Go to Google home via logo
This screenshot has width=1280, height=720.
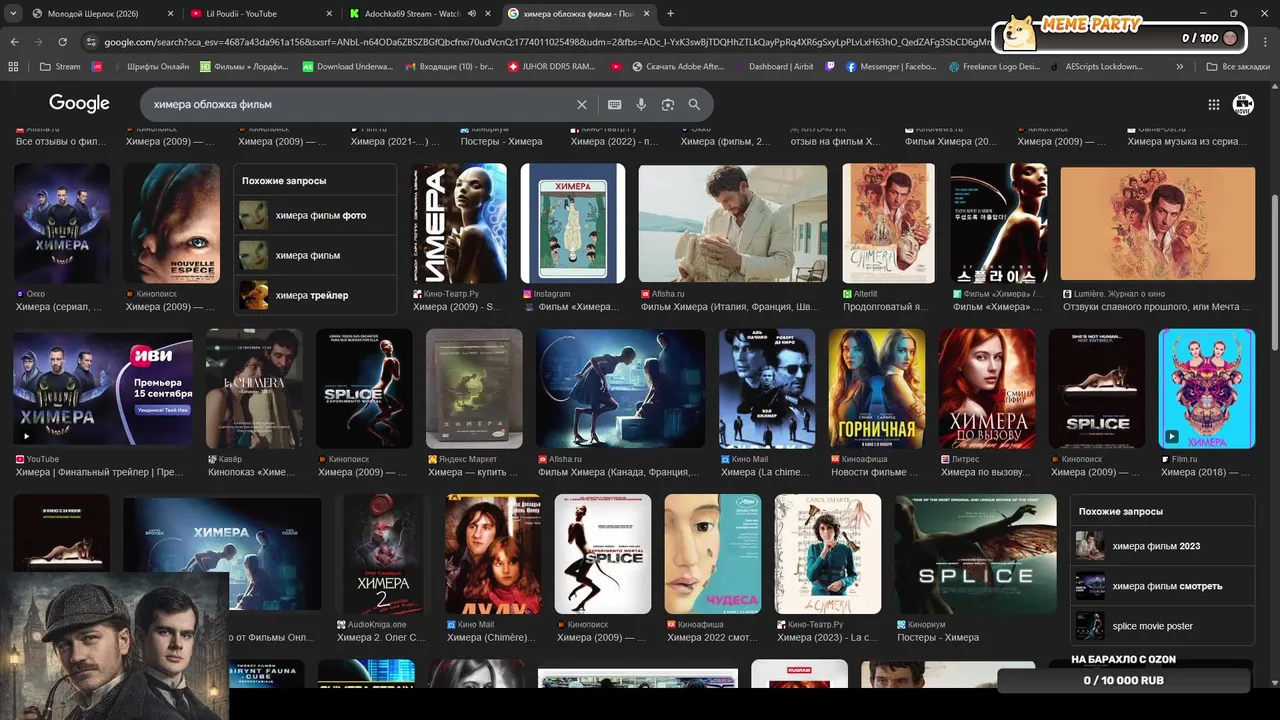(79, 104)
